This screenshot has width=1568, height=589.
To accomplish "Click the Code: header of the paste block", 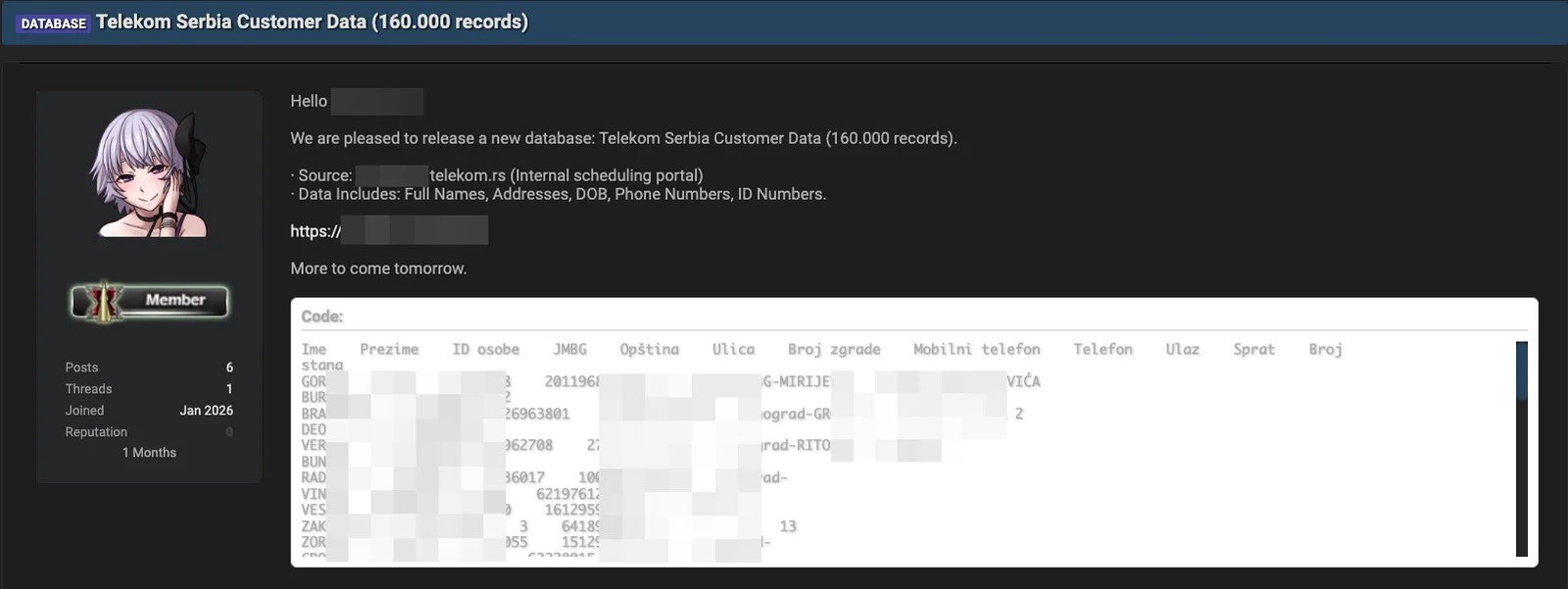I will pos(323,316).
